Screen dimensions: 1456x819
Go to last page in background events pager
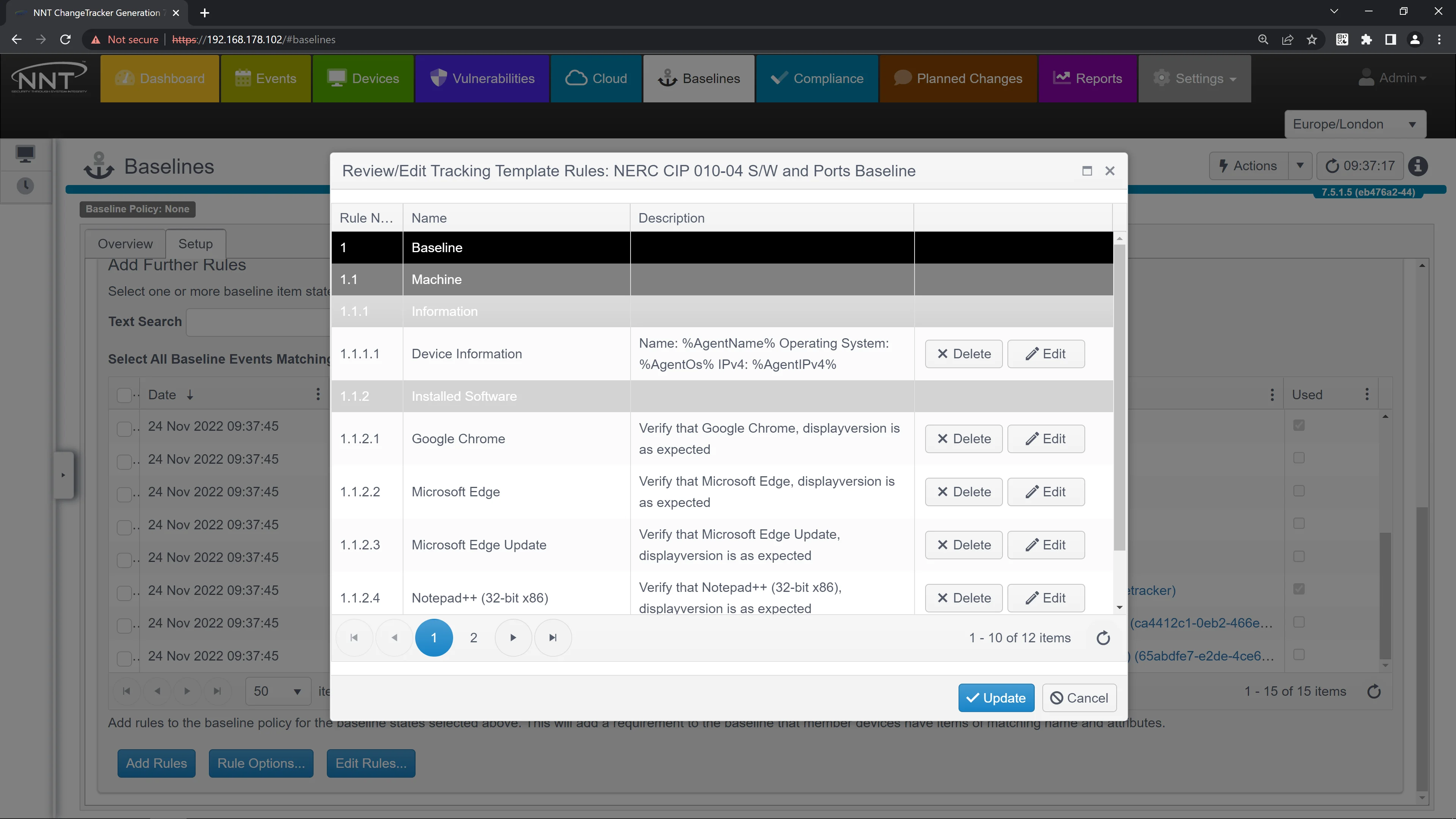(217, 691)
